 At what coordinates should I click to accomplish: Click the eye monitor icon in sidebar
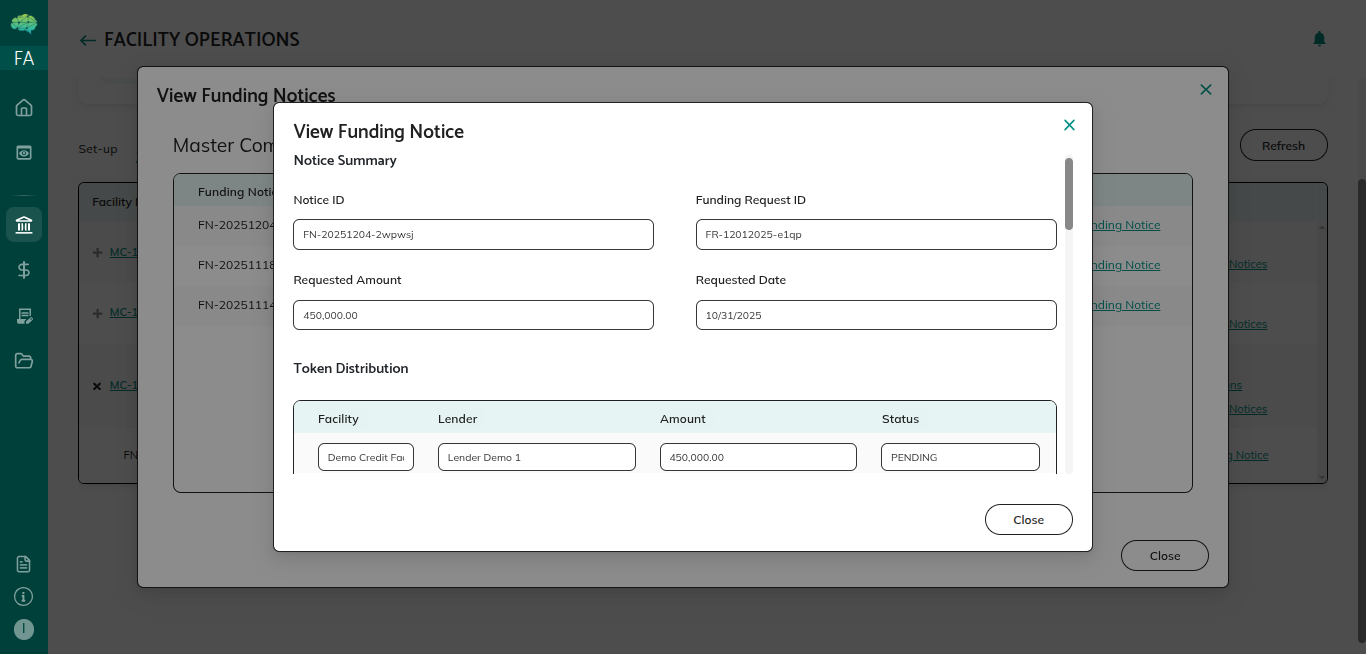tap(24, 153)
